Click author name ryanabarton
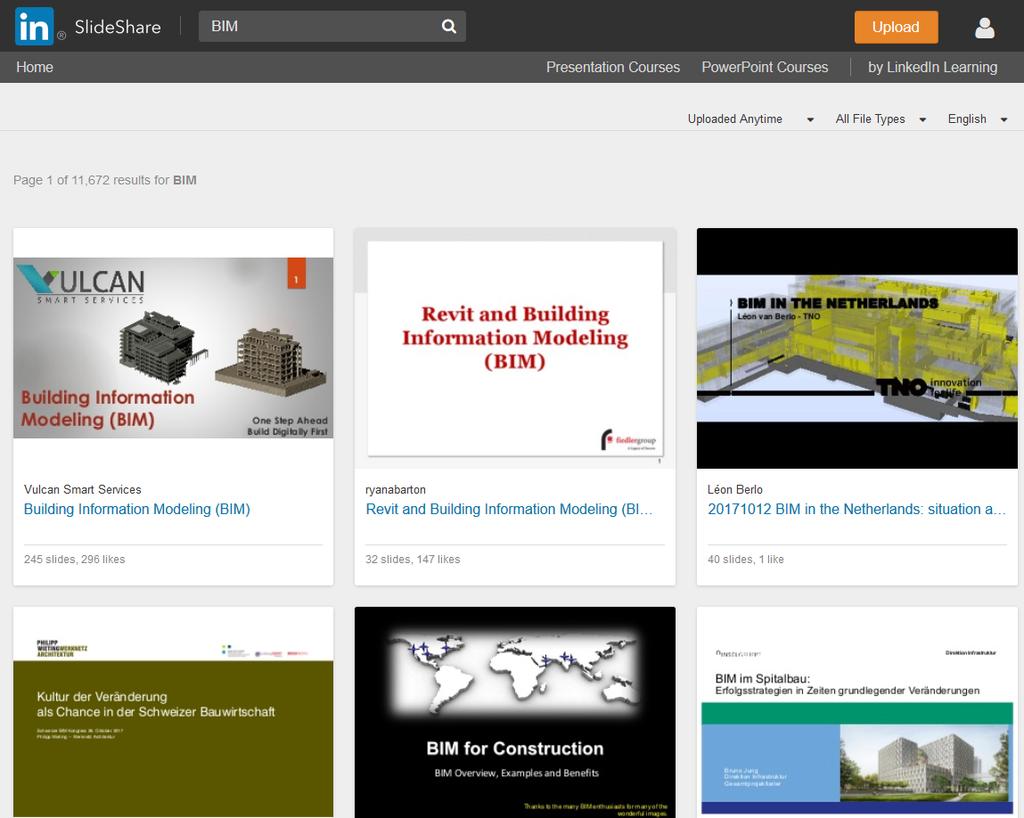This screenshot has width=1024, height=818. [x=396, y=490]
